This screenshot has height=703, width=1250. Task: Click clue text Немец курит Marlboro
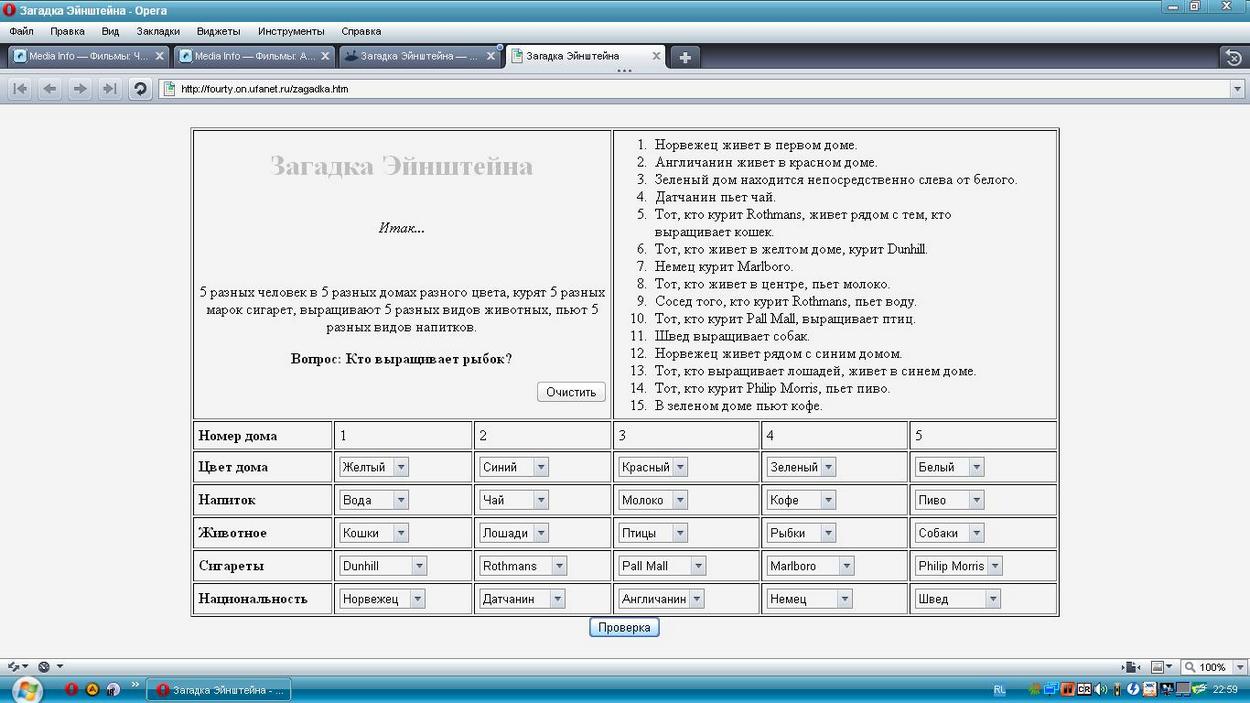click(x=724, y=267)
